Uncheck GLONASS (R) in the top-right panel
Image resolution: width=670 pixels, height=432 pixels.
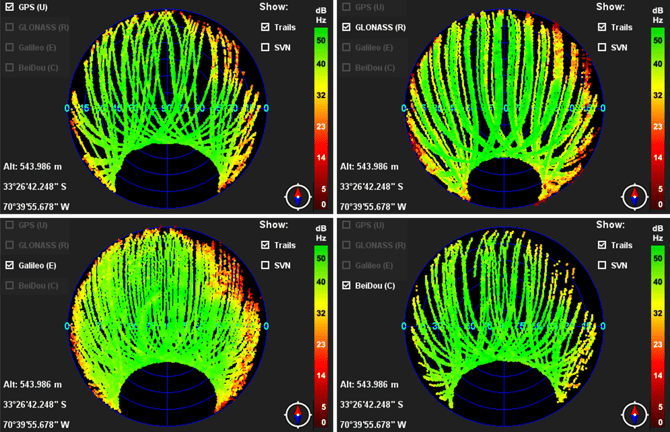(x=347, y=28)
